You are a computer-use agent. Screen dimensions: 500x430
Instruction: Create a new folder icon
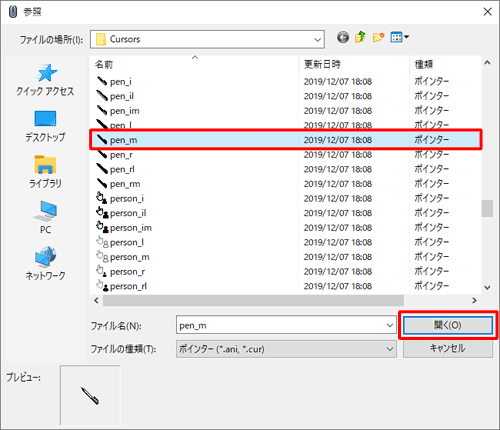tap(378, 37)
